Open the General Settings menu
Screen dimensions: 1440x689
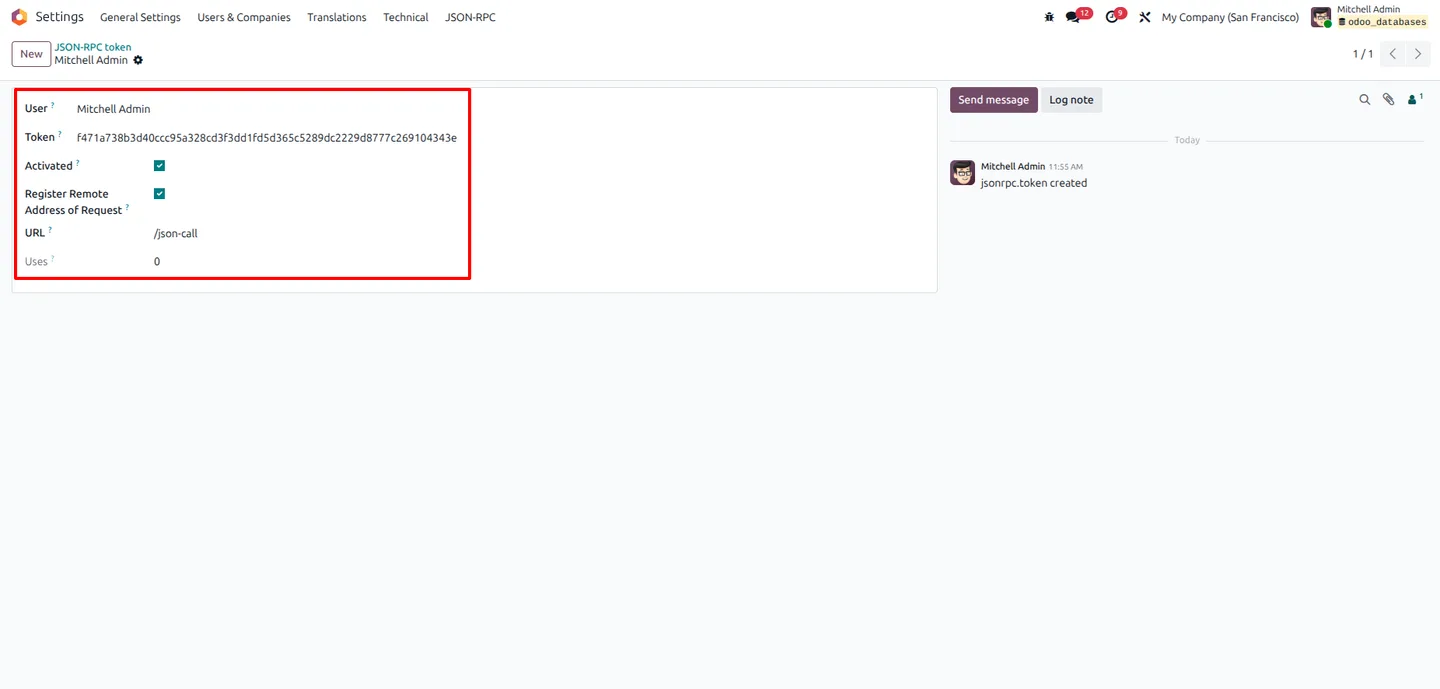tap(140, 17)
